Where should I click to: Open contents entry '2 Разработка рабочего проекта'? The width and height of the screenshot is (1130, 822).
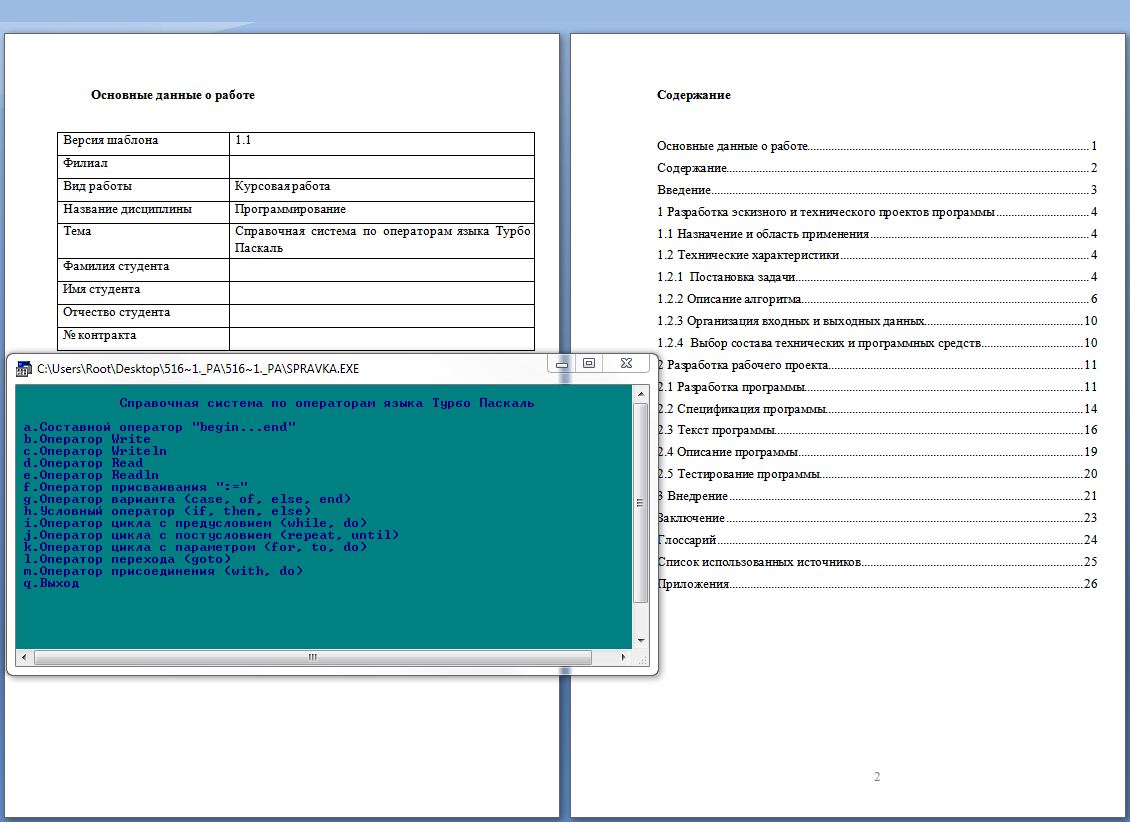coord(878,365)
